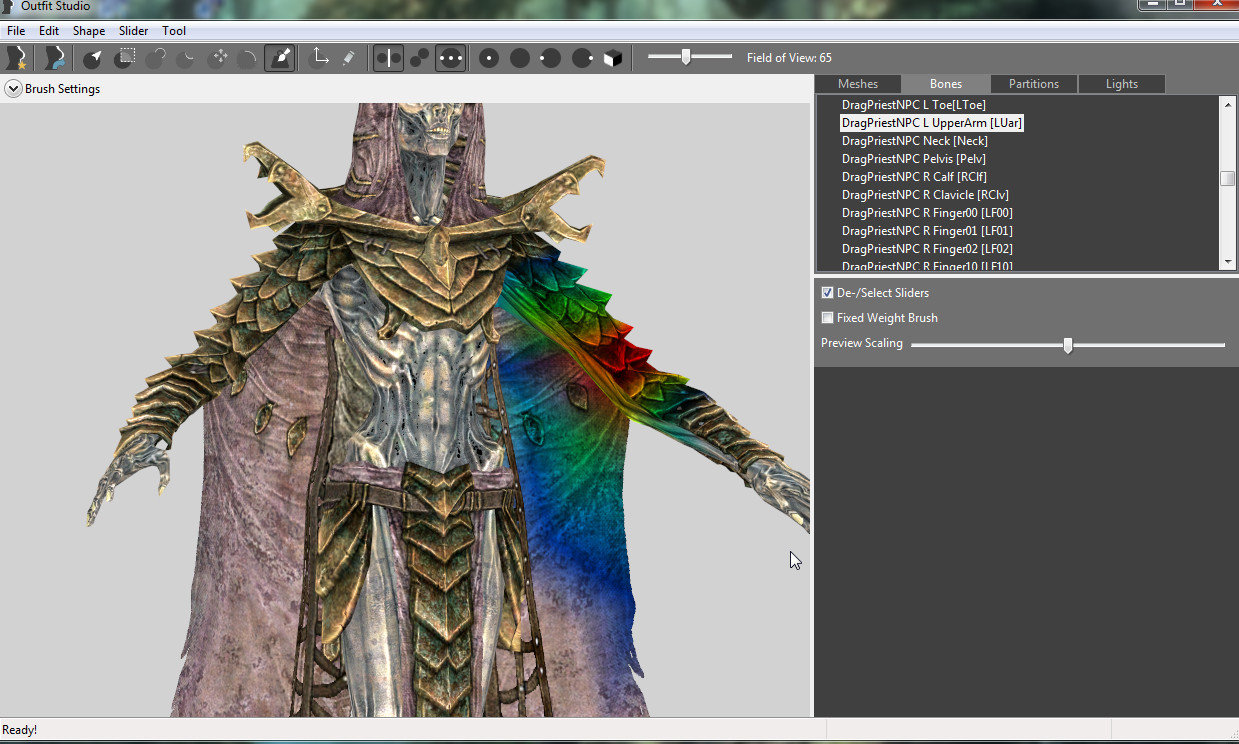Click the bone list scrollbar down arrow
Viewport: 1239px width, 744px height.
pyautogui.click(x=1228, y=261)
